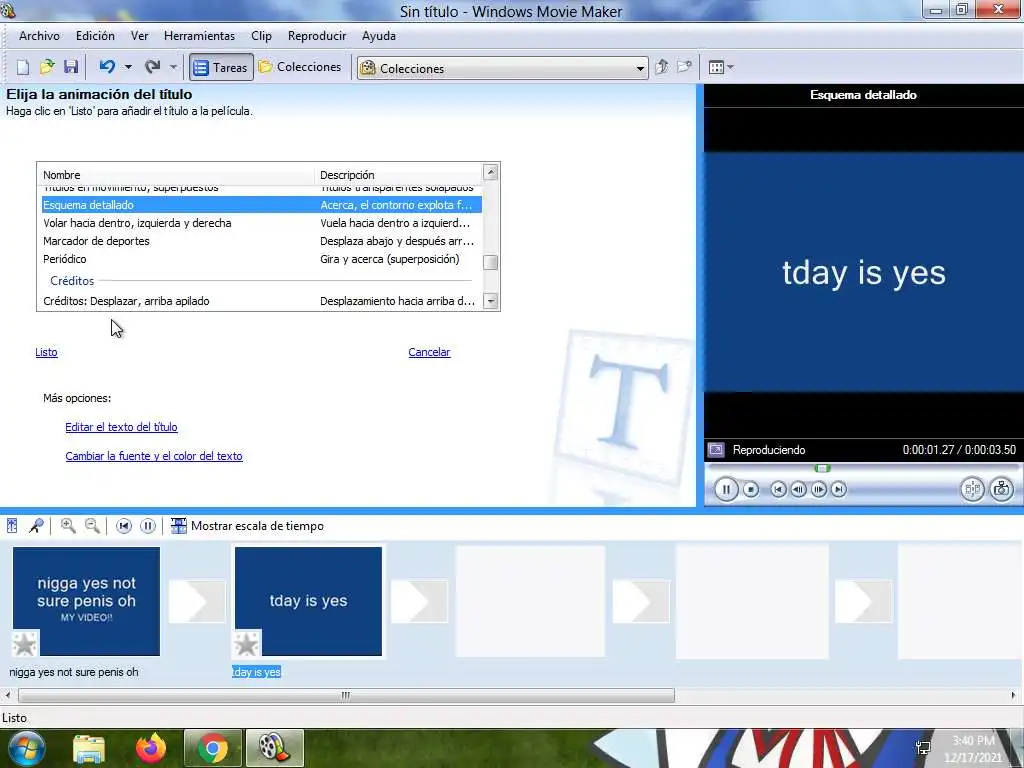Open Firefox from the taskbar
This screenshot has width=1024, height=768.
(x=151, y=748)
